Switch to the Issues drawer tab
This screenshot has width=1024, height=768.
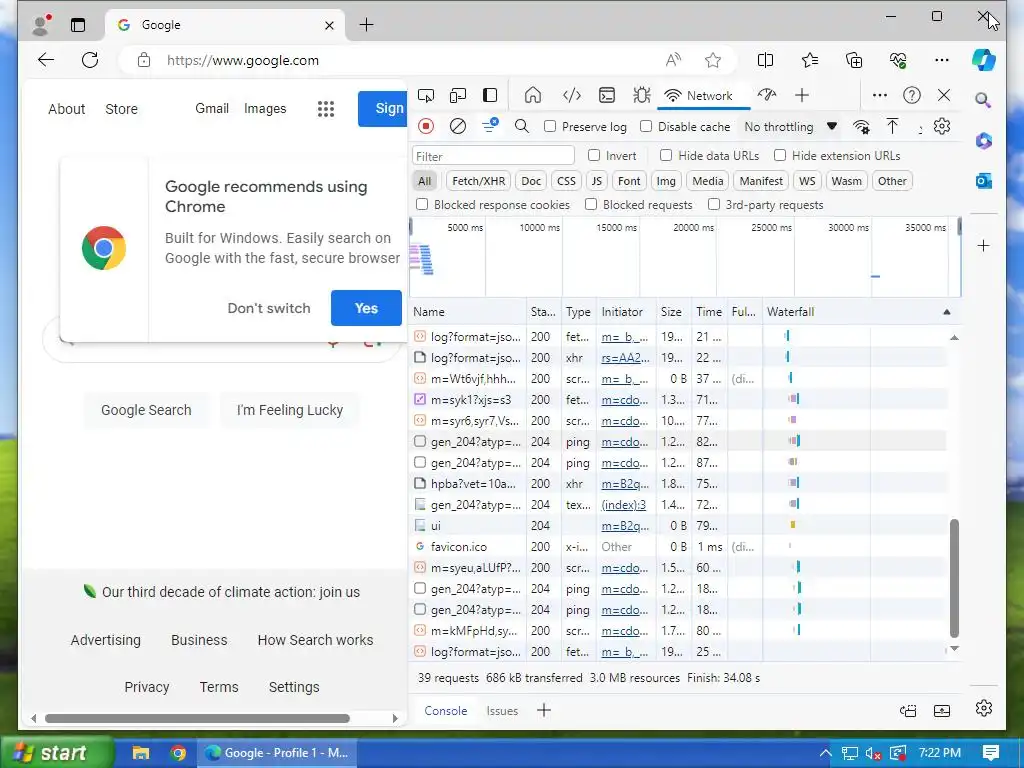pyautogui.click(x=502, y=711)
